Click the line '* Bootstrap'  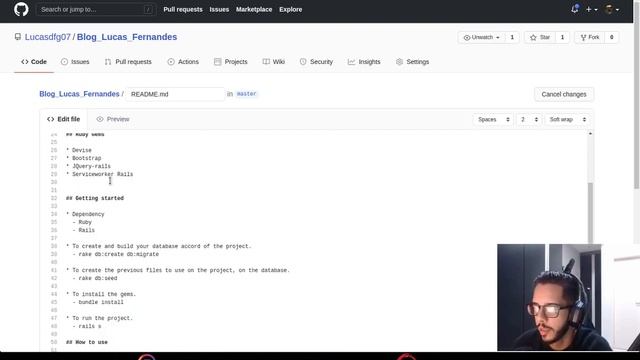(x=84, y=158)
